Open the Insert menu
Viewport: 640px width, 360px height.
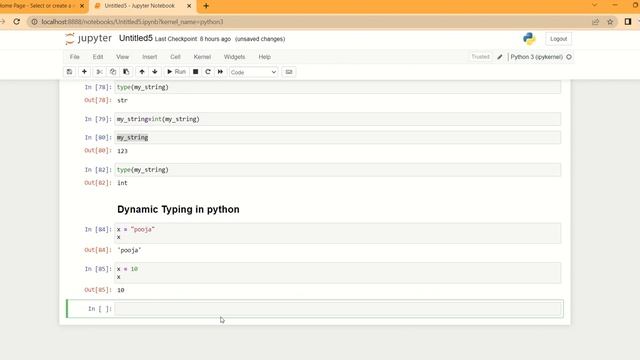pos(149,57)
